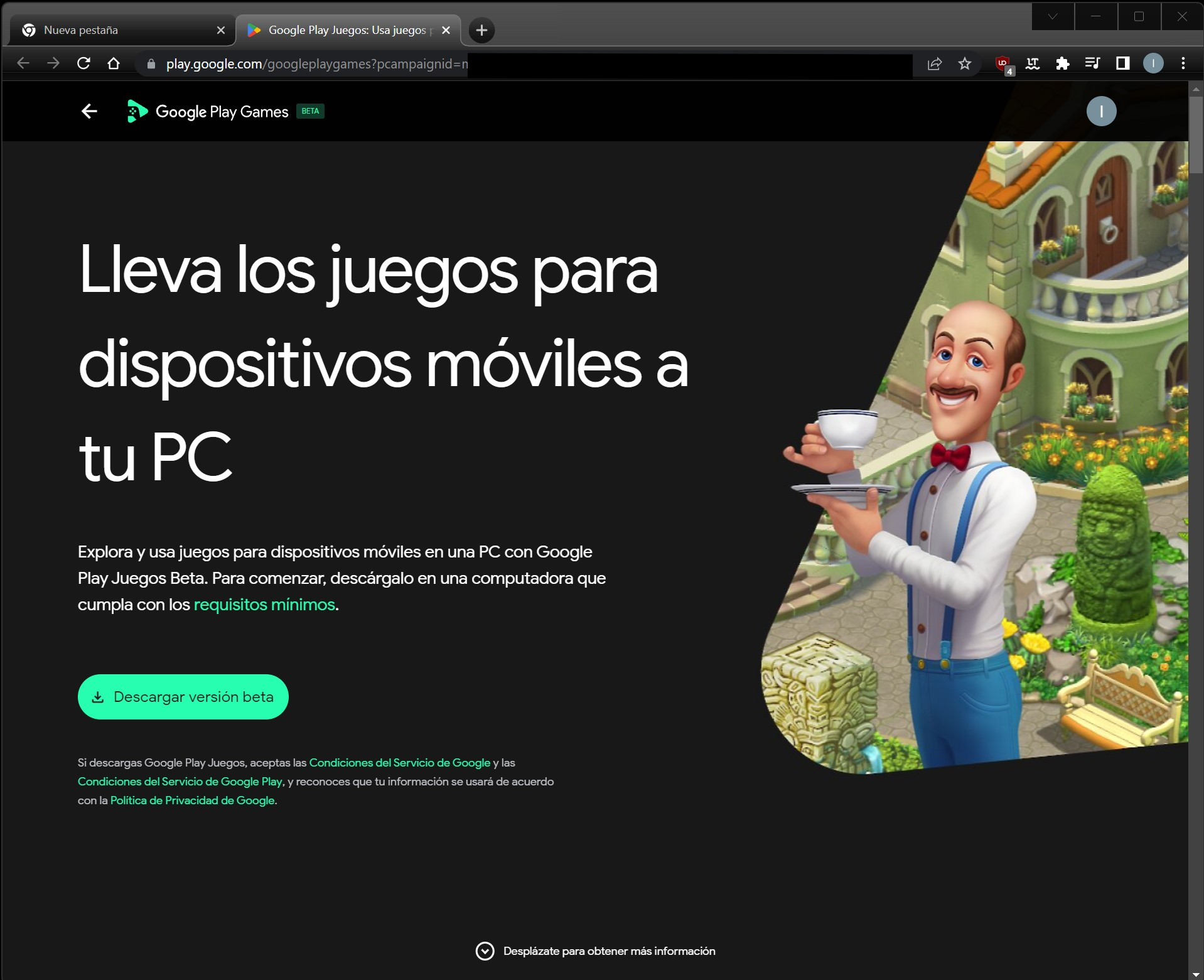Image resolution: width=1204 pixels, height=980 pixels.
Task: Toggle the browser side panel icon
Action: pyautogui.click(x=1123, y=63)
